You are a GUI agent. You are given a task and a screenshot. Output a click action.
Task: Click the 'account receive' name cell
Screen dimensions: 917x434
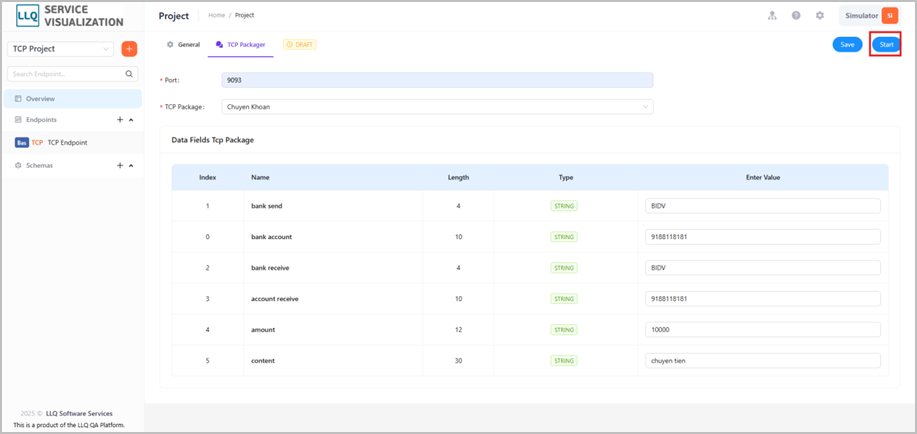(333, 299)
